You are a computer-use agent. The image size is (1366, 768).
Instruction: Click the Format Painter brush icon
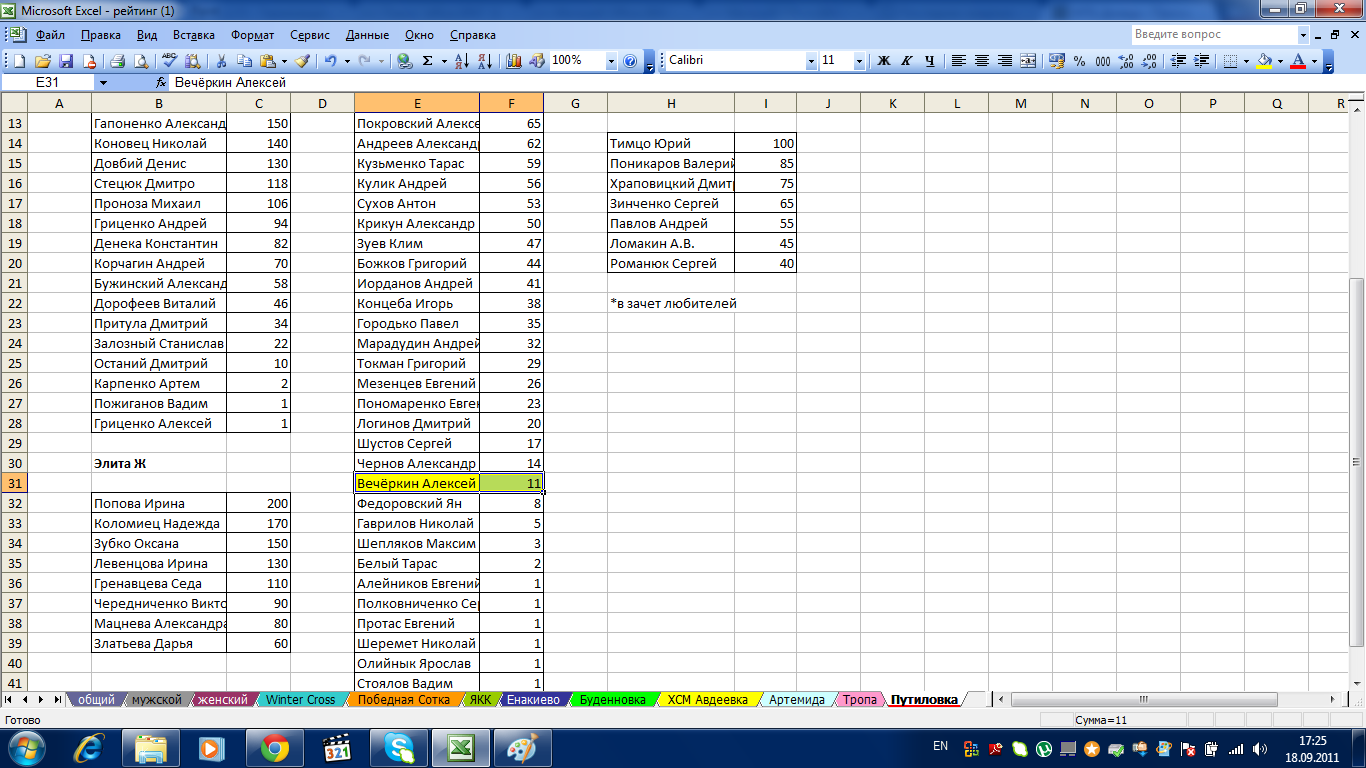[302, 61]
